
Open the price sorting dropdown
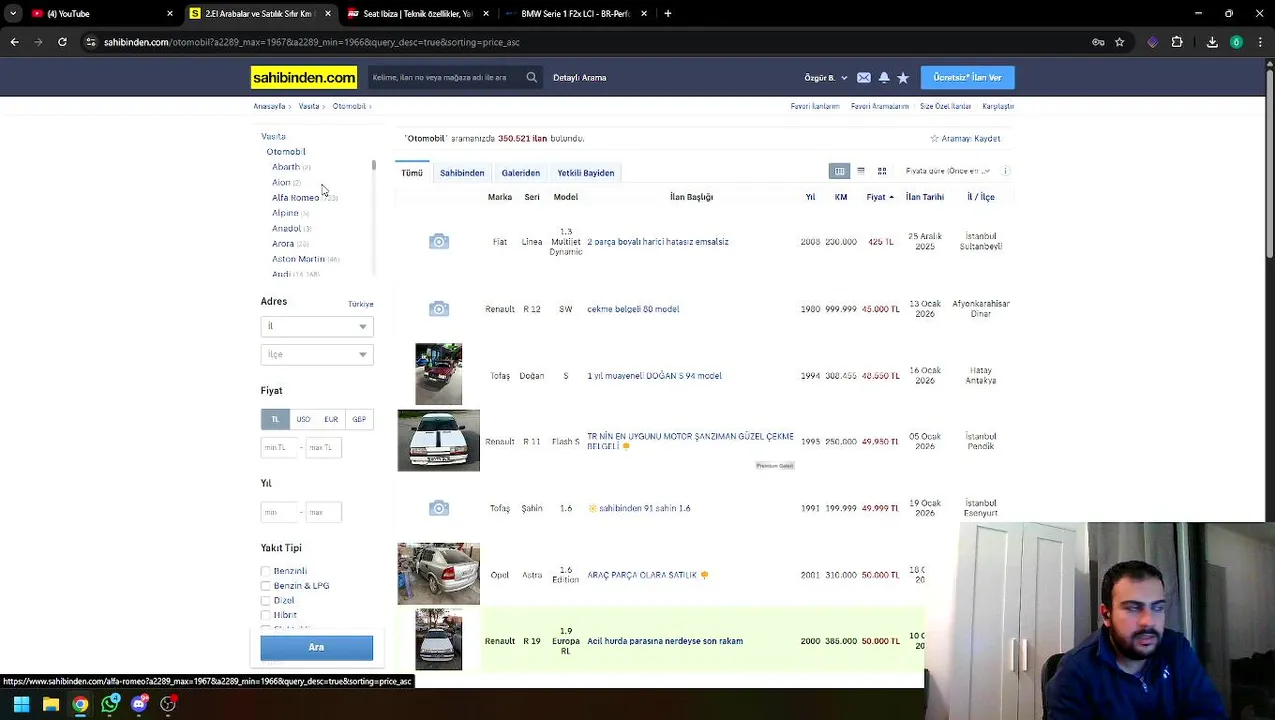[948, 171]
